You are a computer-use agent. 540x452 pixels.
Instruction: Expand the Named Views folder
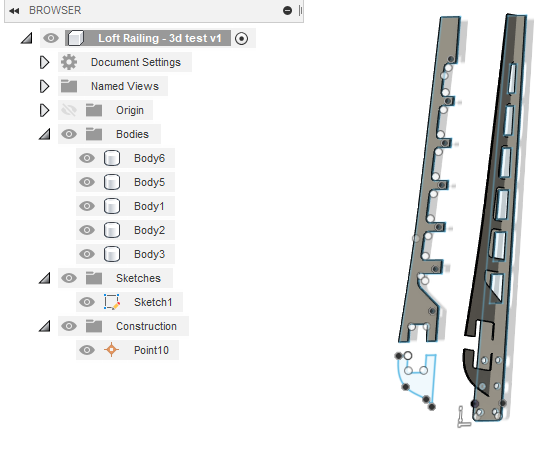click(45, 86)
